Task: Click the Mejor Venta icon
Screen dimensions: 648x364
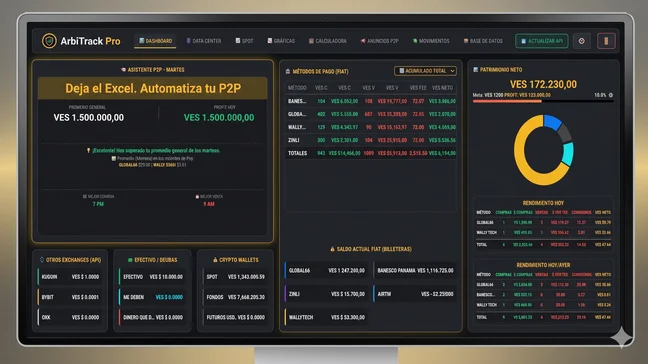Action: click(197, 197)
